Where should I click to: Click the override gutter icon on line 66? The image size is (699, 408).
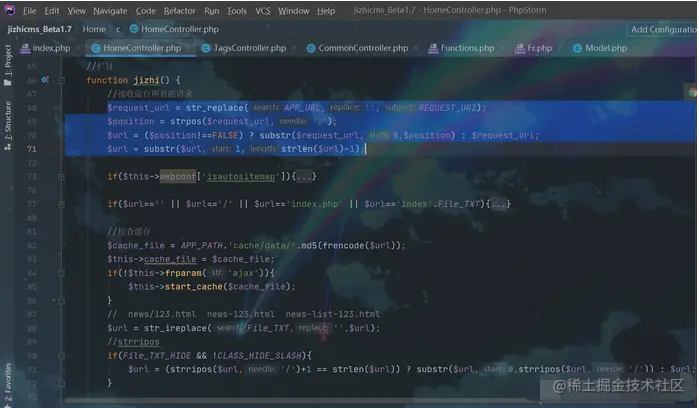[45, 80]
